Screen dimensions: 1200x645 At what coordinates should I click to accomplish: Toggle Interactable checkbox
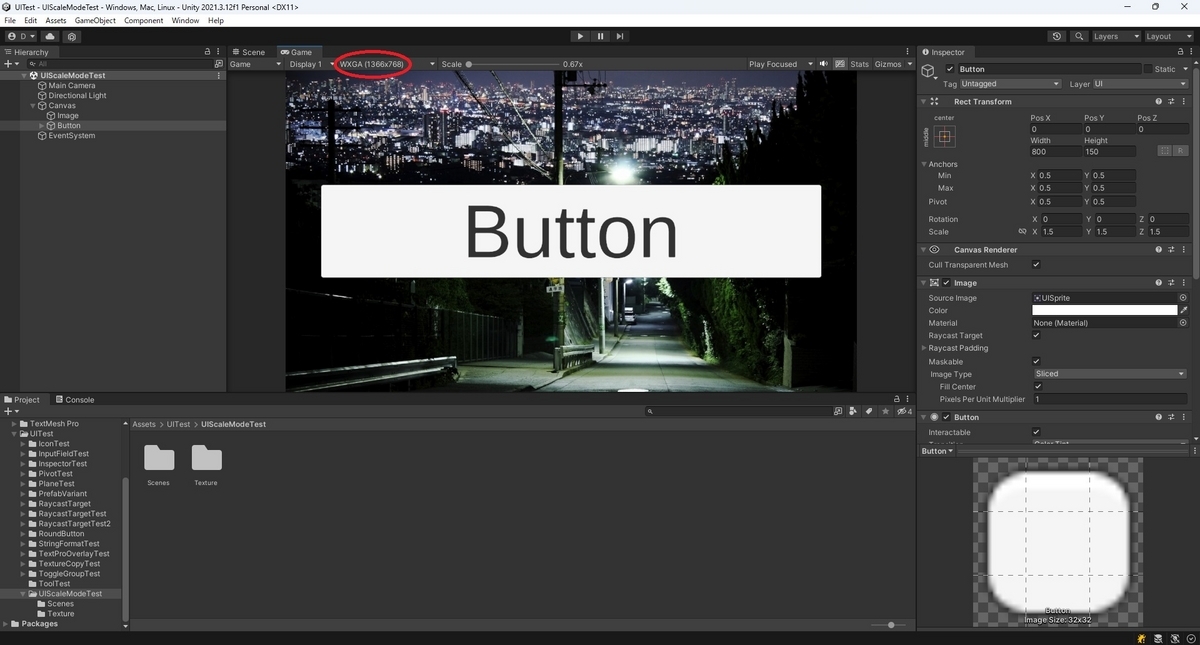click(x=1036, y=432)
